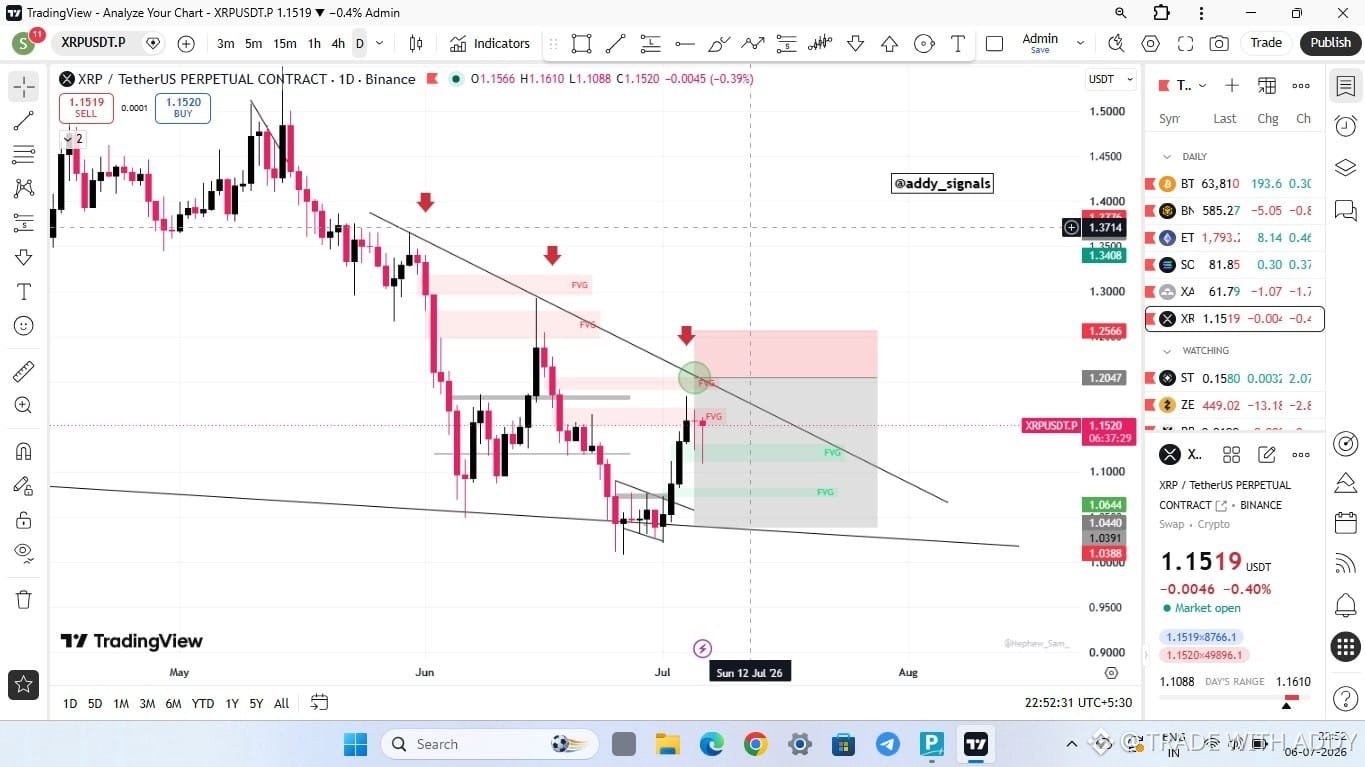Click the Publish button
The image size is (1365, 767).
pos(1331,43)
